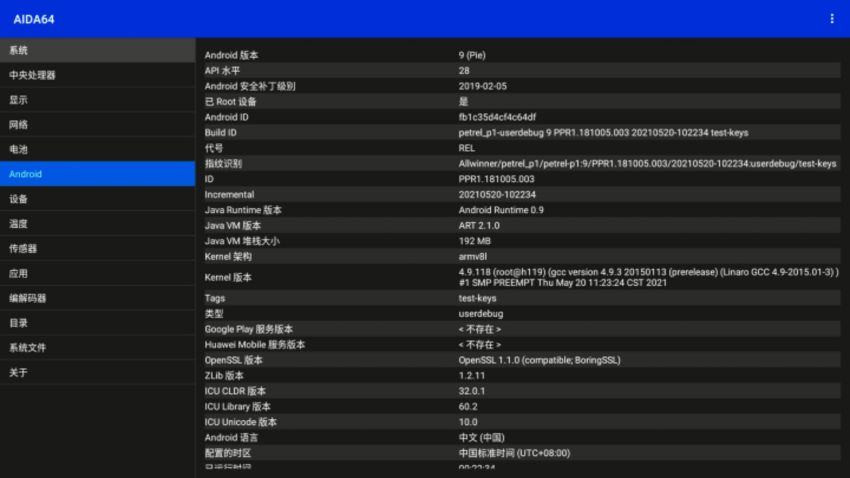Select Android Runtime 0.9 value
This screenshot has height=478, width=850.
coord(501,210)
